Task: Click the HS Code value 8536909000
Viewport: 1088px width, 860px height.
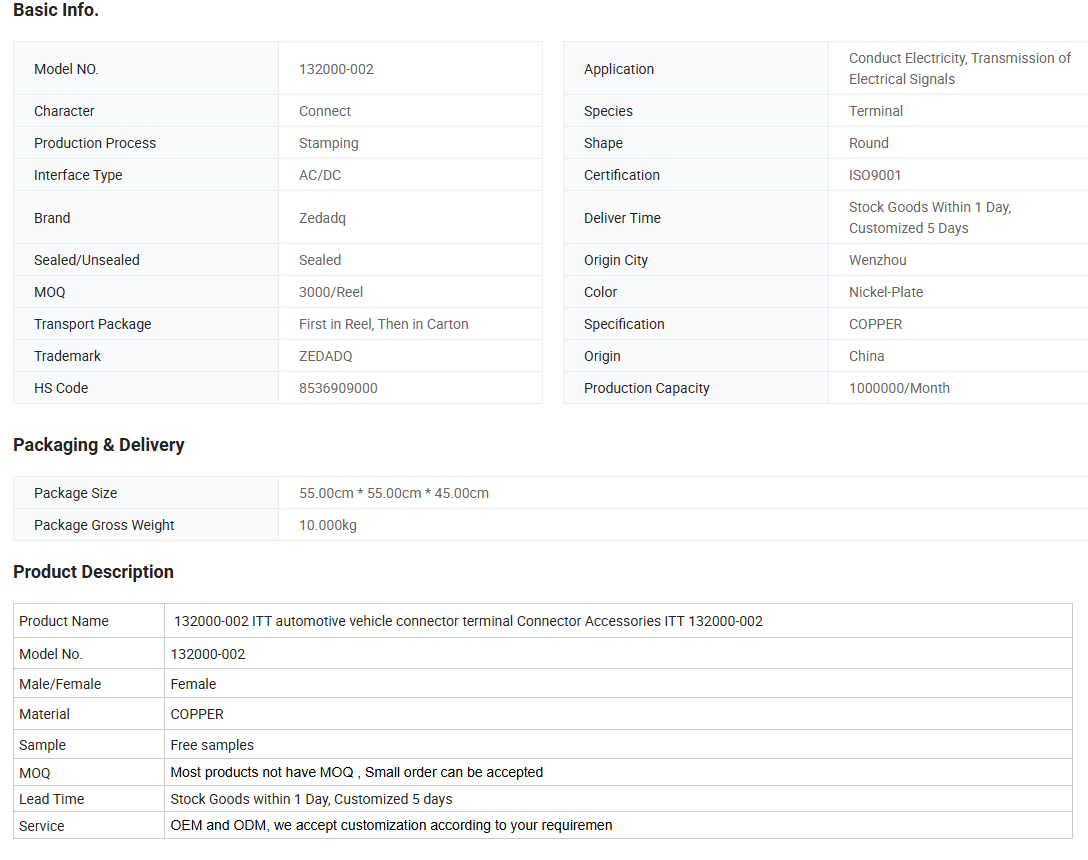Action: pyautogui.click(x=338, y=388)
